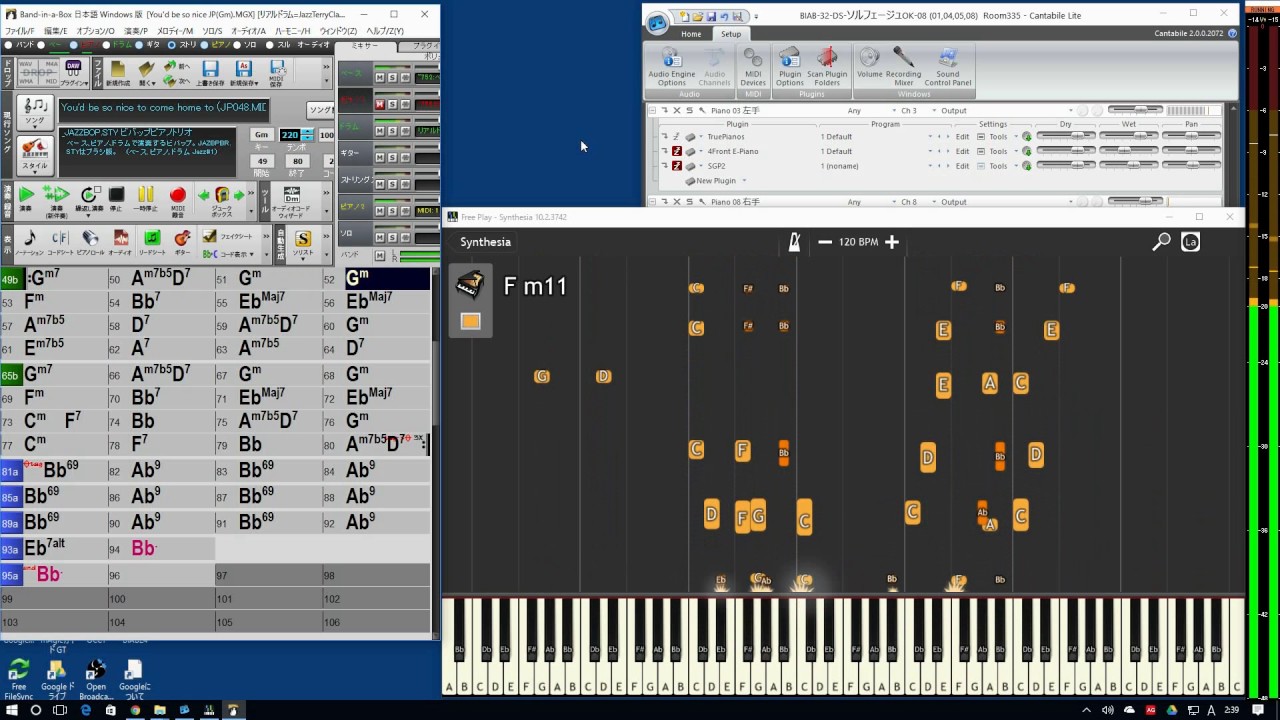The image size is (1280, 720).
Task: Open the ハーモニー/H menu
Action: (x=293, y=31)
